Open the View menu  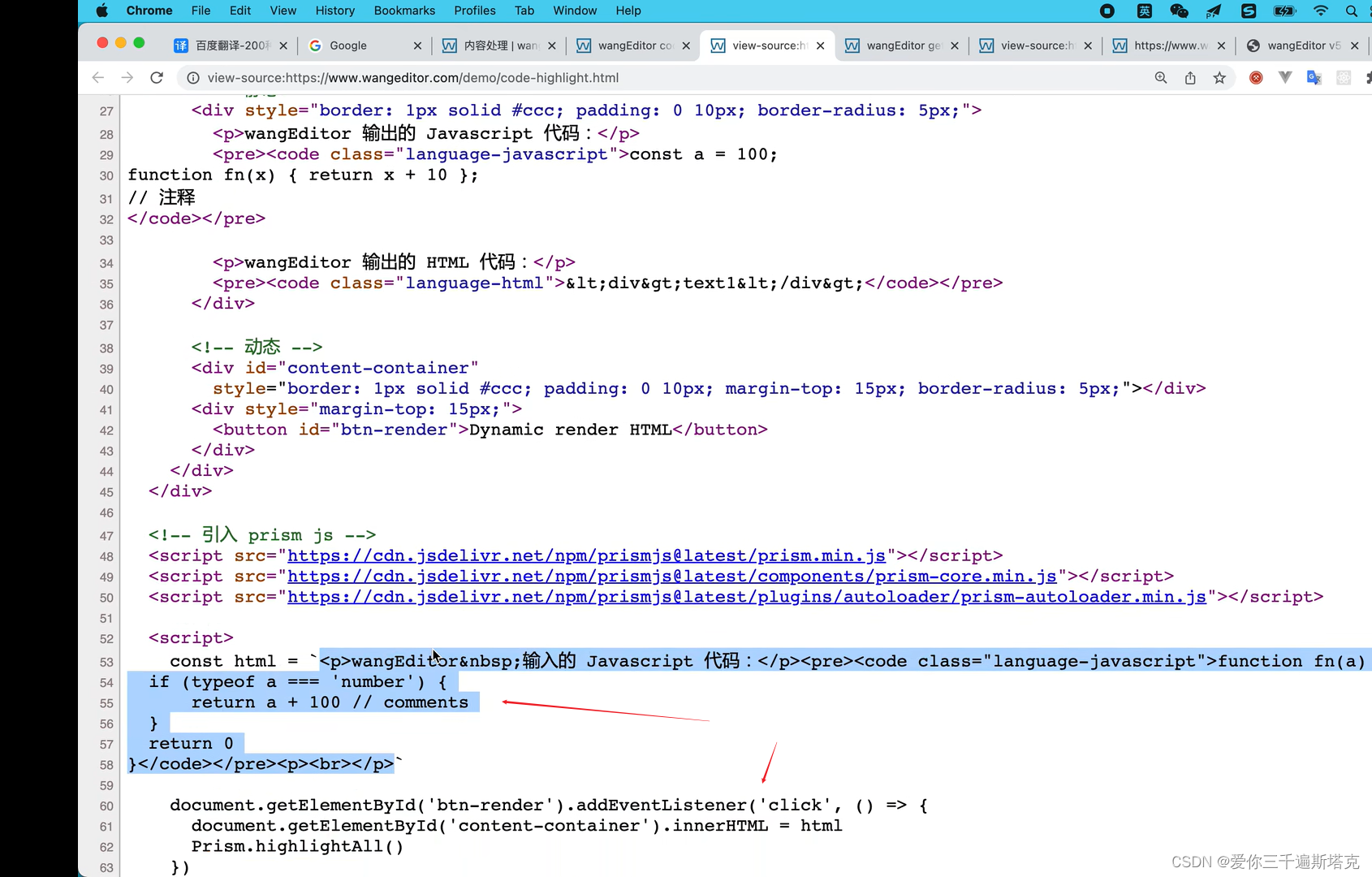click(283, 11)
